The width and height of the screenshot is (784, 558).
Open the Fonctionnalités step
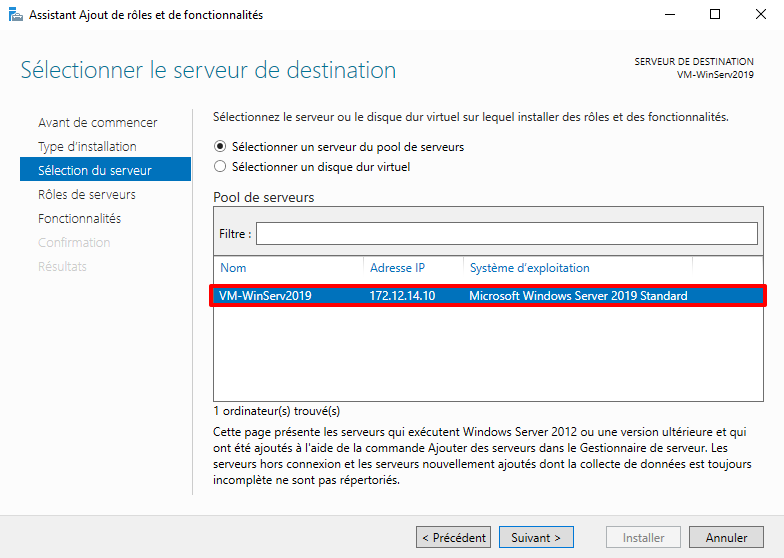[79, 219]
